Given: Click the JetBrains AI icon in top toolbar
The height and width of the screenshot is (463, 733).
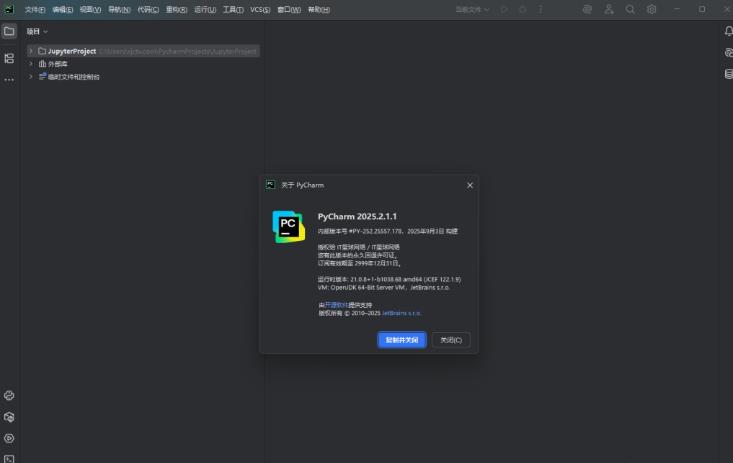Looking at the screenshot, I should (x=587, y=9).
